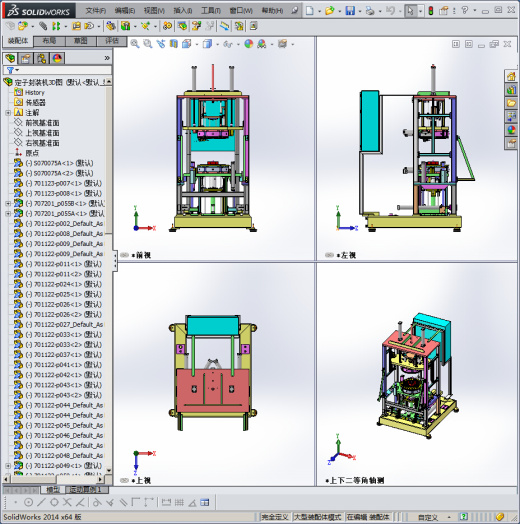The height and width of the screenshot is (524, 520).
Task: Open the ConfigurationManager tab icon
Action: point(41,58)
